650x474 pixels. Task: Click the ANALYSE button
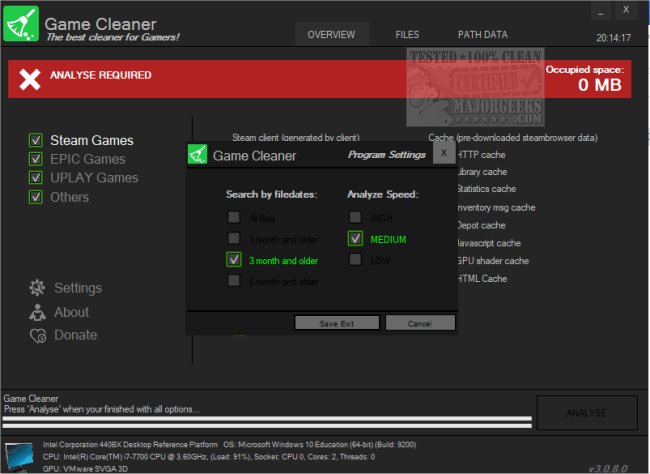587,413
